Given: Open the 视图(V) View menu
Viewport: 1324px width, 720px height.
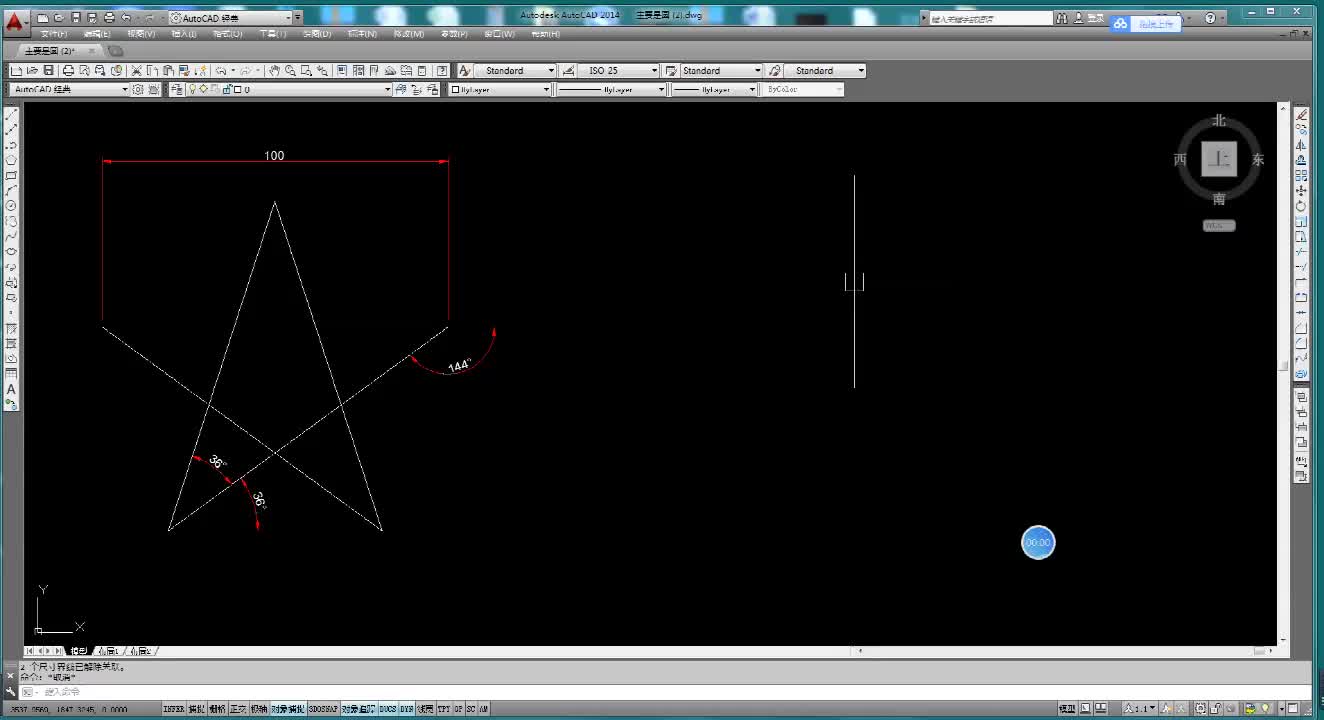Looking at the screenshot, I should click(141, 34).
